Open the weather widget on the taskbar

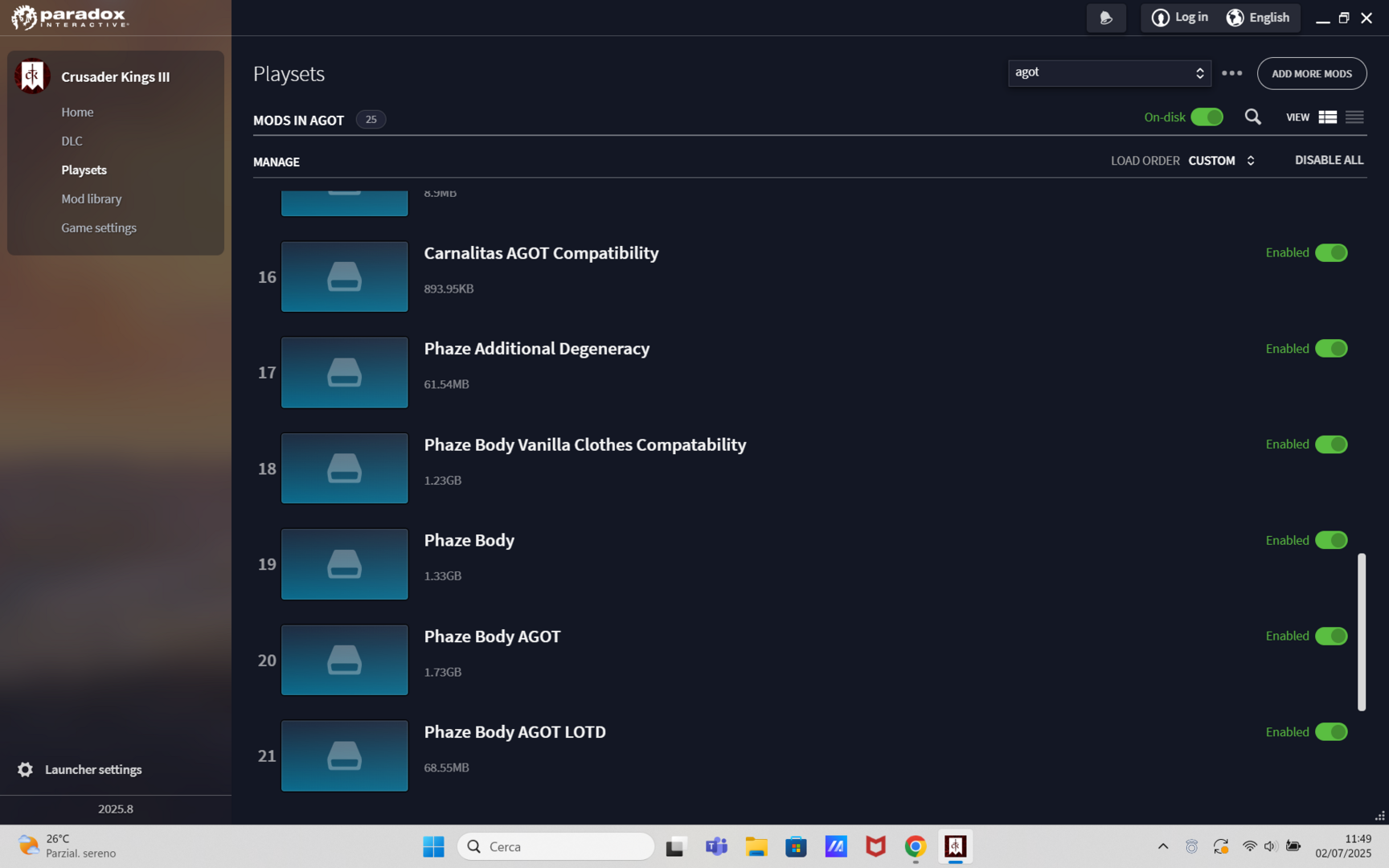pos(68,846)
